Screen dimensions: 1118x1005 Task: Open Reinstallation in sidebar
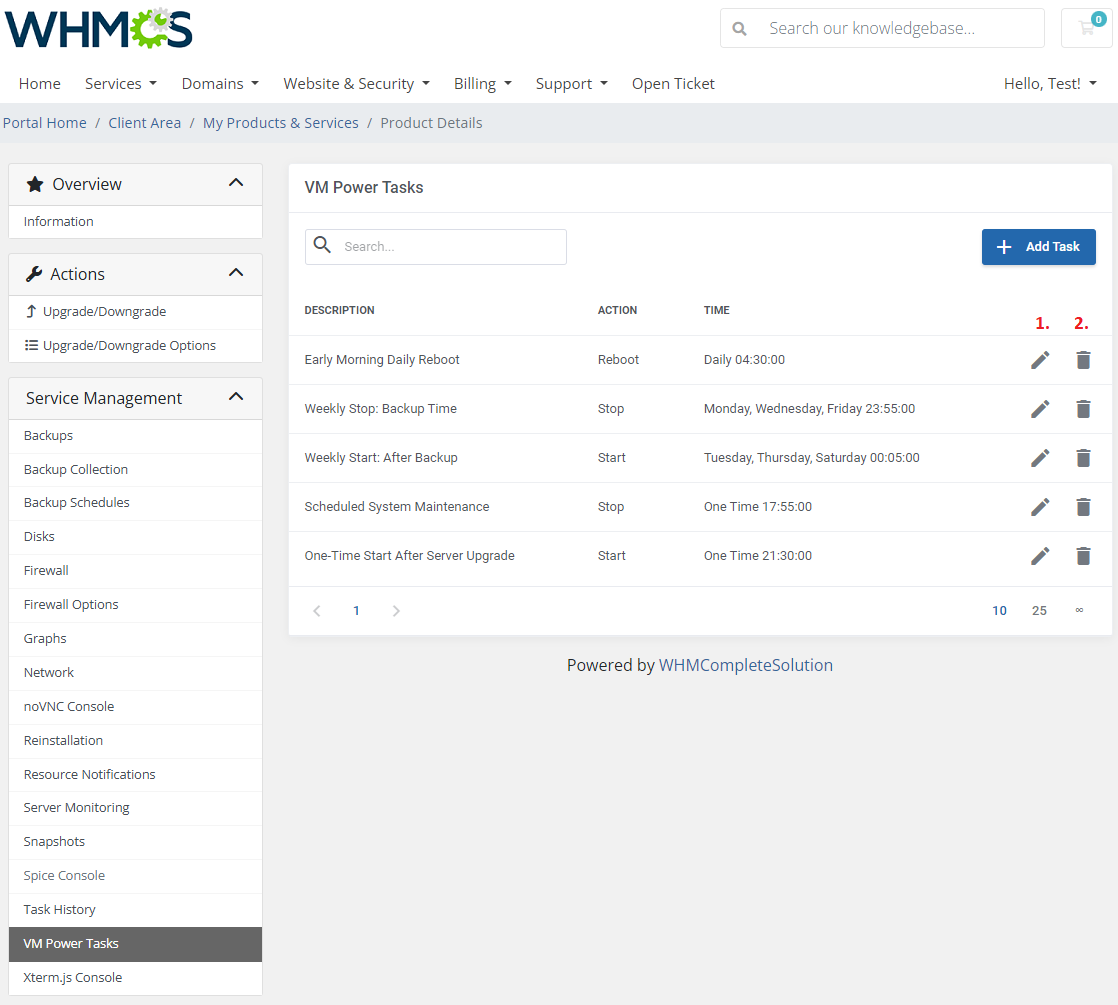coord(135,741)
